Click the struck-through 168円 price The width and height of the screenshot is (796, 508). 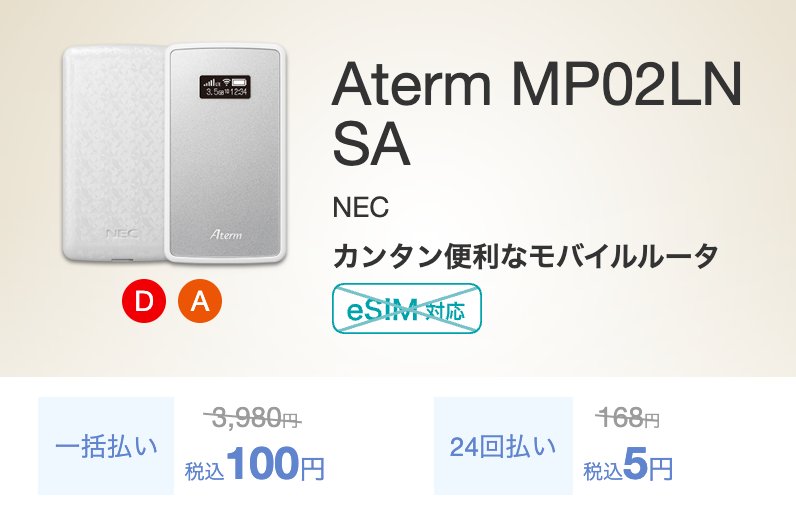627,420
